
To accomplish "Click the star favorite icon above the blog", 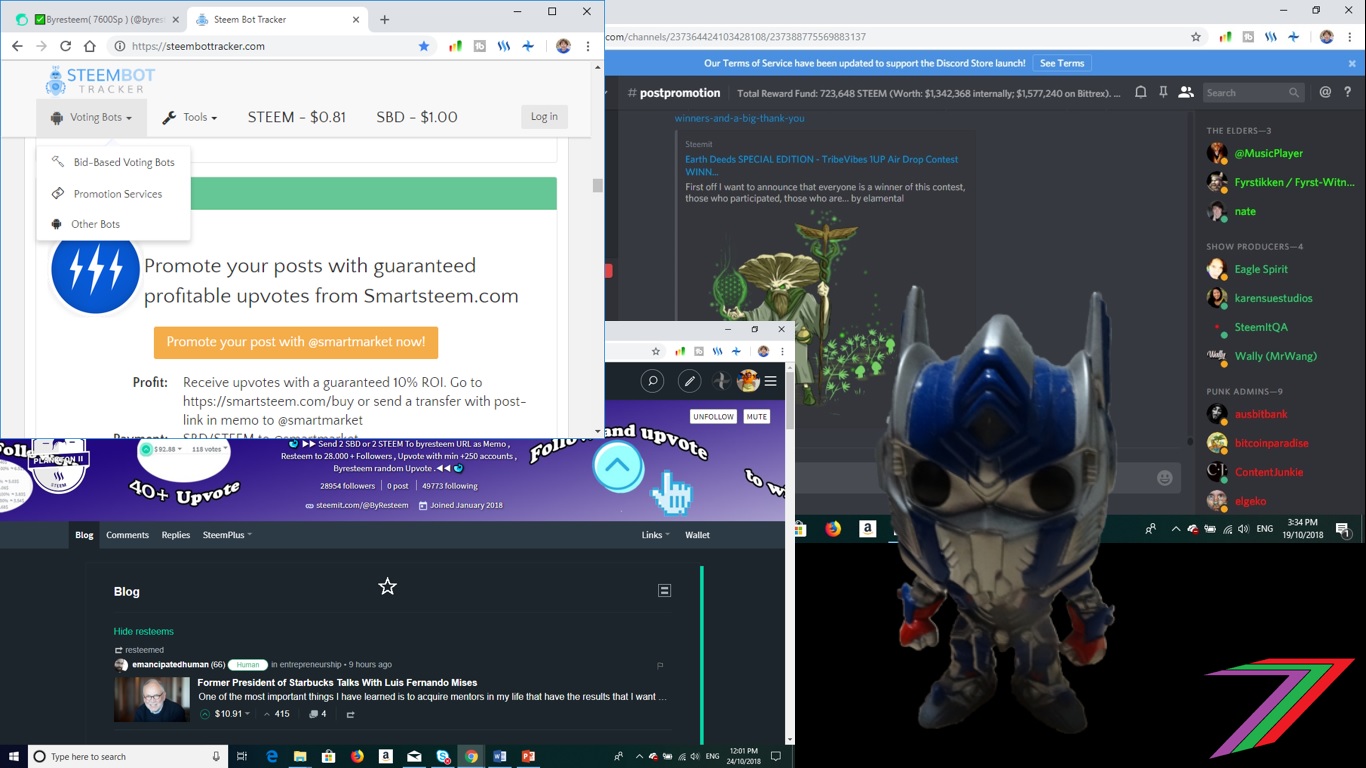I will tap(387, 587).
